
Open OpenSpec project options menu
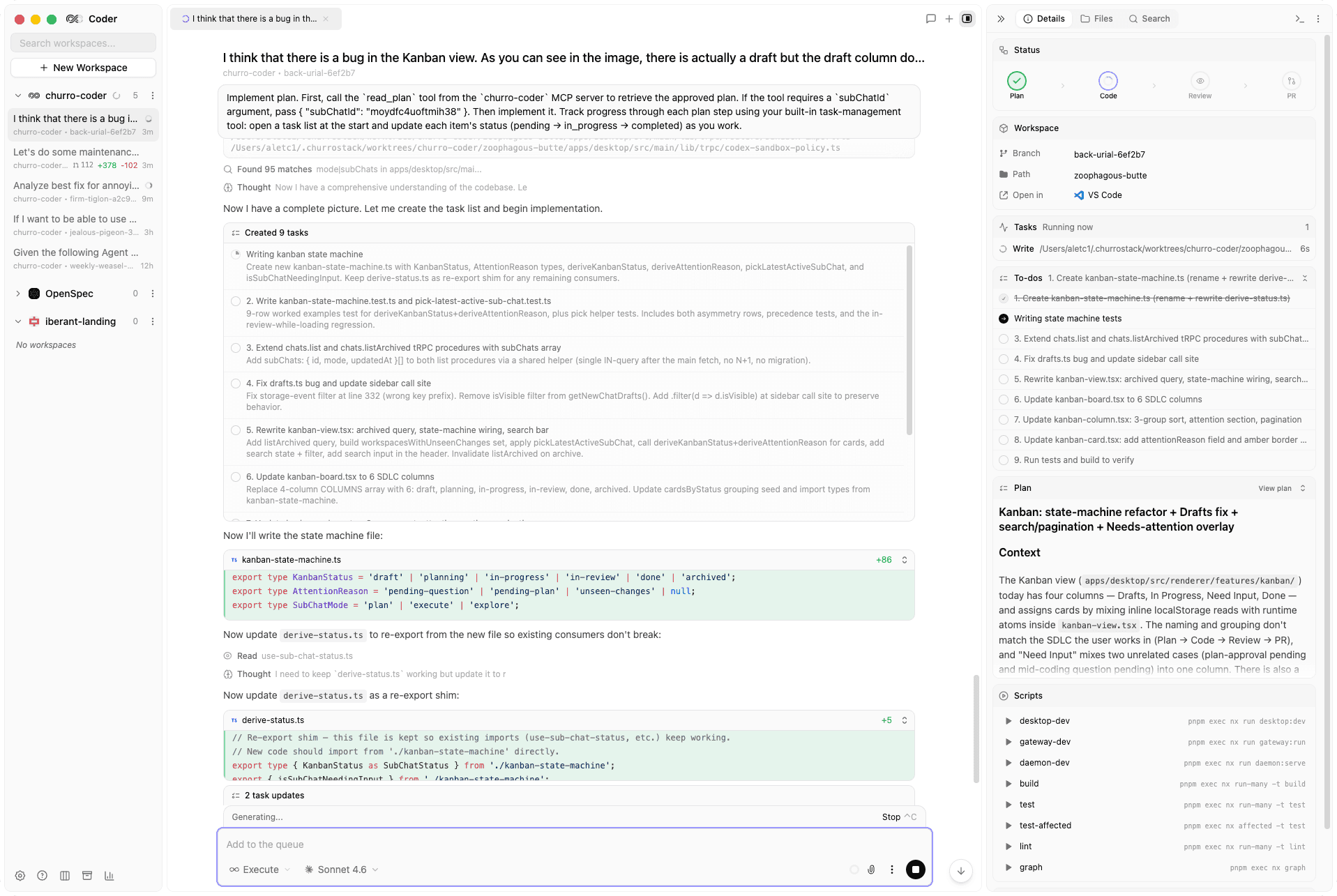[153, 294]
